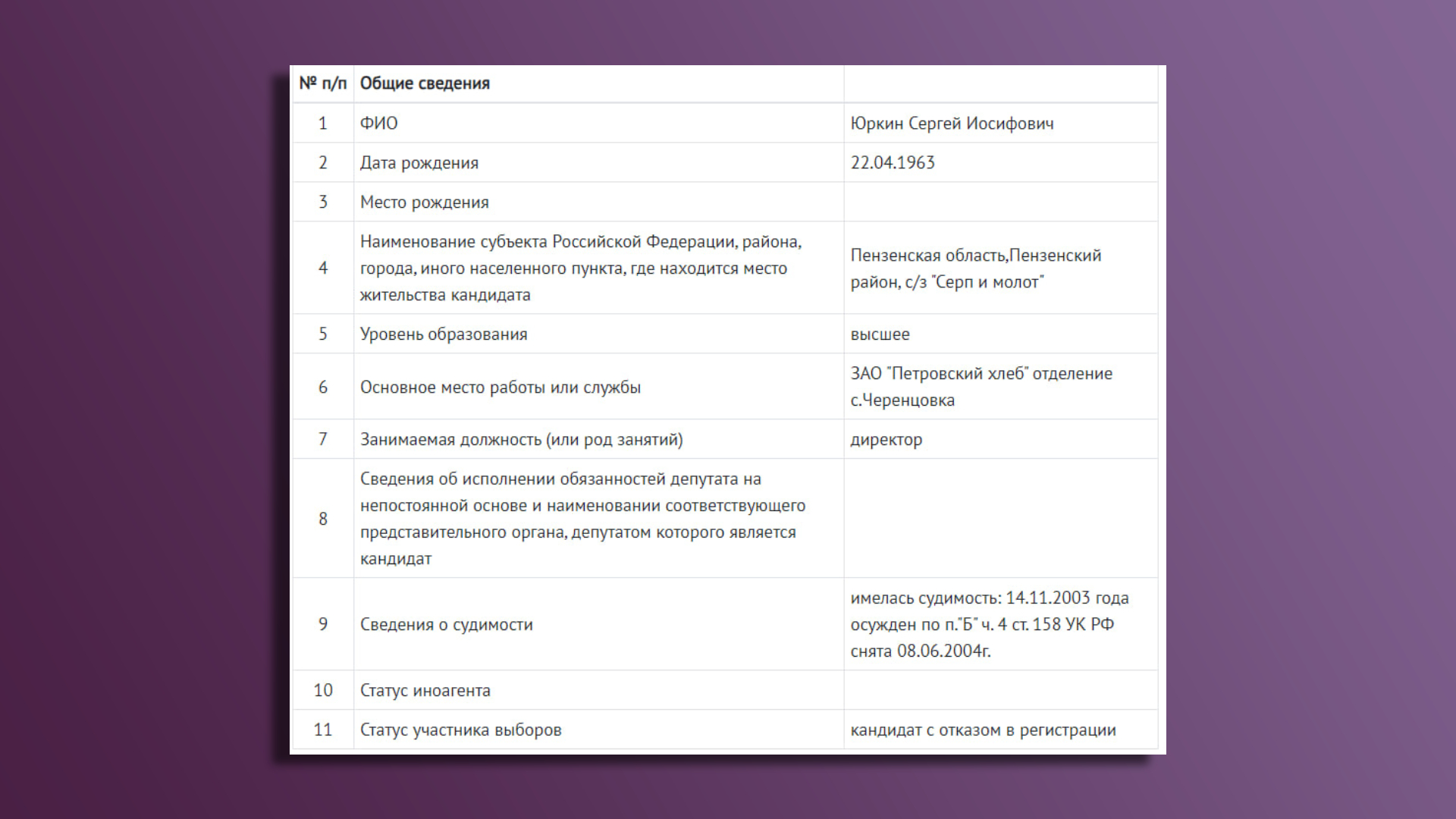This screenshot has width=1456, height=819.
Task: Click the № п/п column header
Action: [x=322, y=83]
